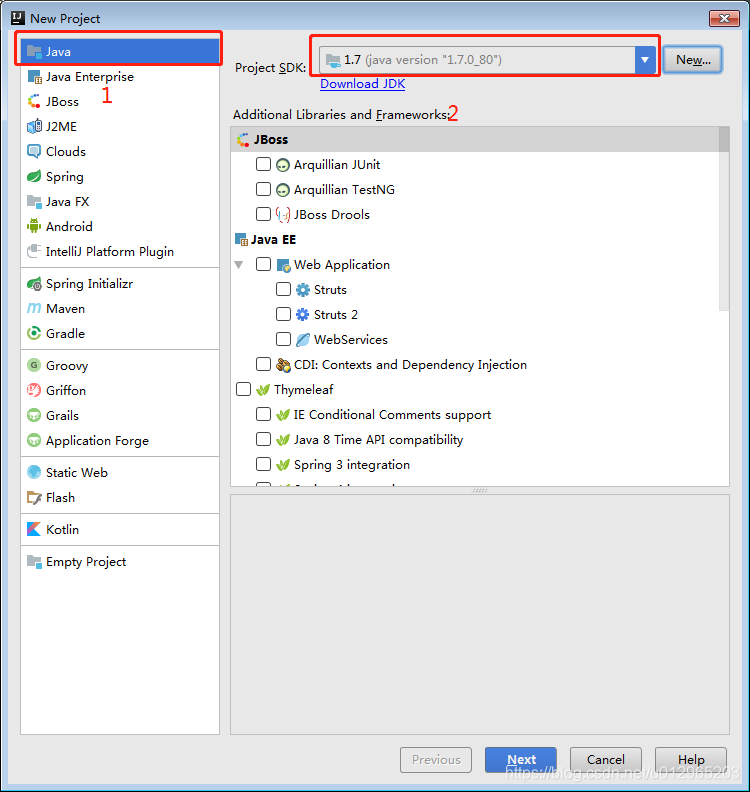
Task: Enable the WebServices checkbox
Action: coord(283,339)
